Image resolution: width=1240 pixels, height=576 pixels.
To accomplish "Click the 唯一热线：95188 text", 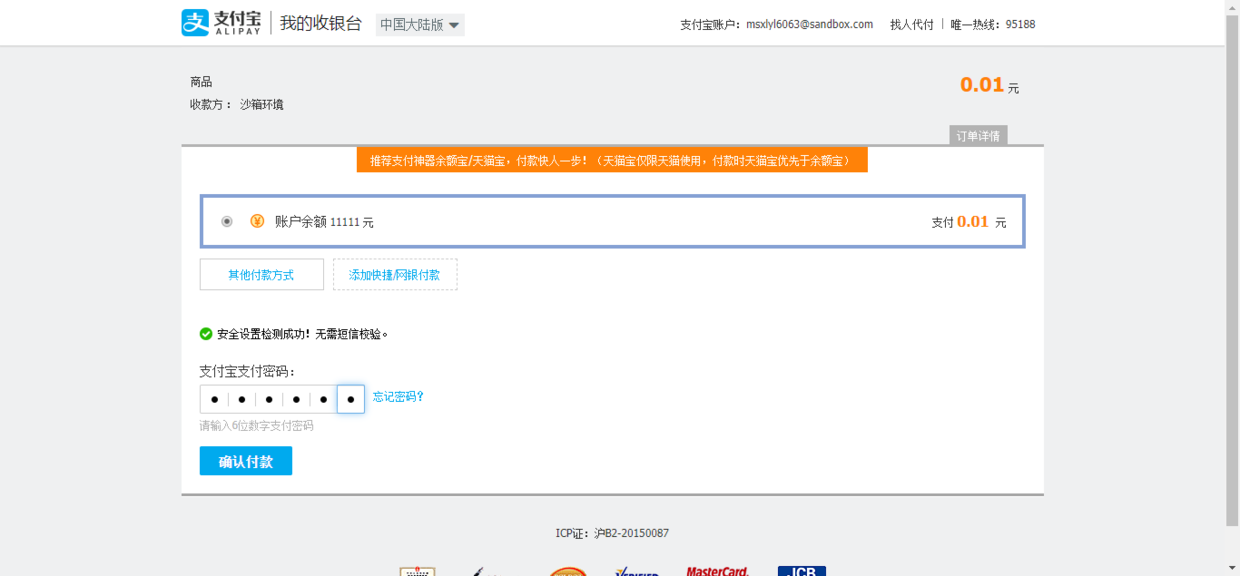I will tap(993, 24).
